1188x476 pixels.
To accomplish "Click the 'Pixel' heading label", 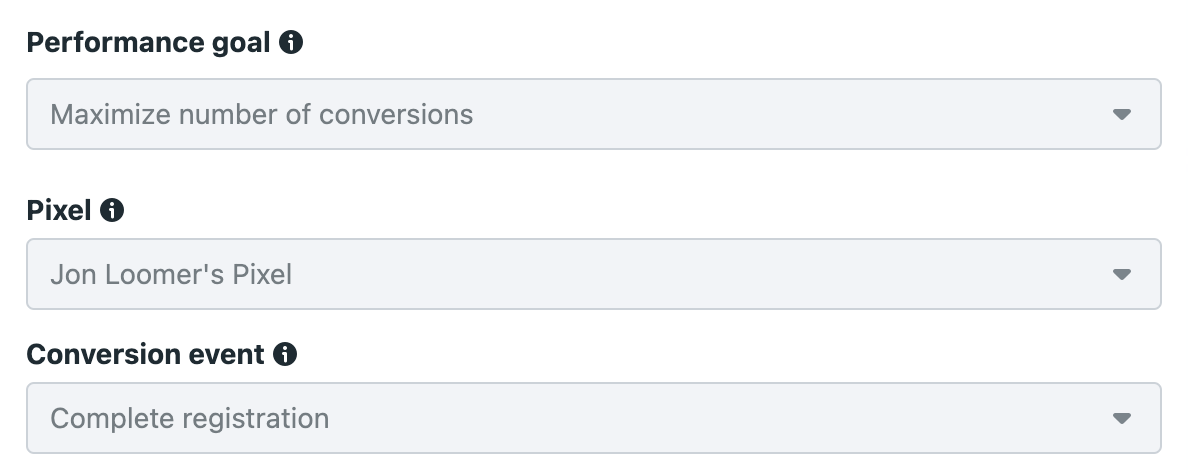I will (59, 210).
